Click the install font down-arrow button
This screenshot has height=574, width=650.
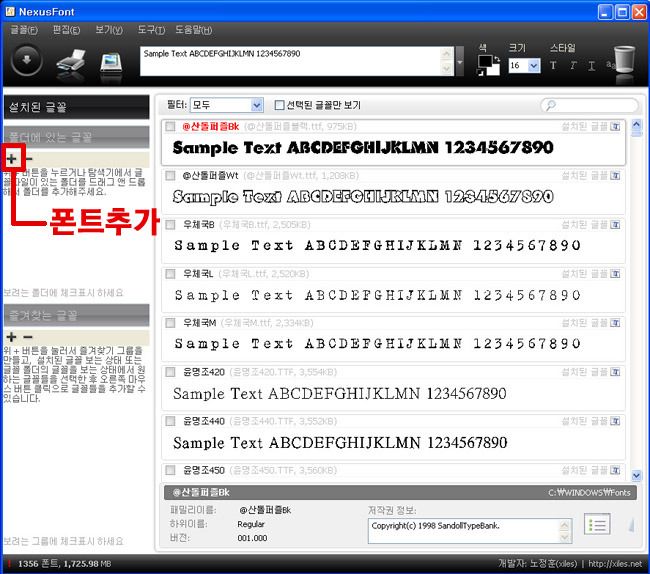27,61
